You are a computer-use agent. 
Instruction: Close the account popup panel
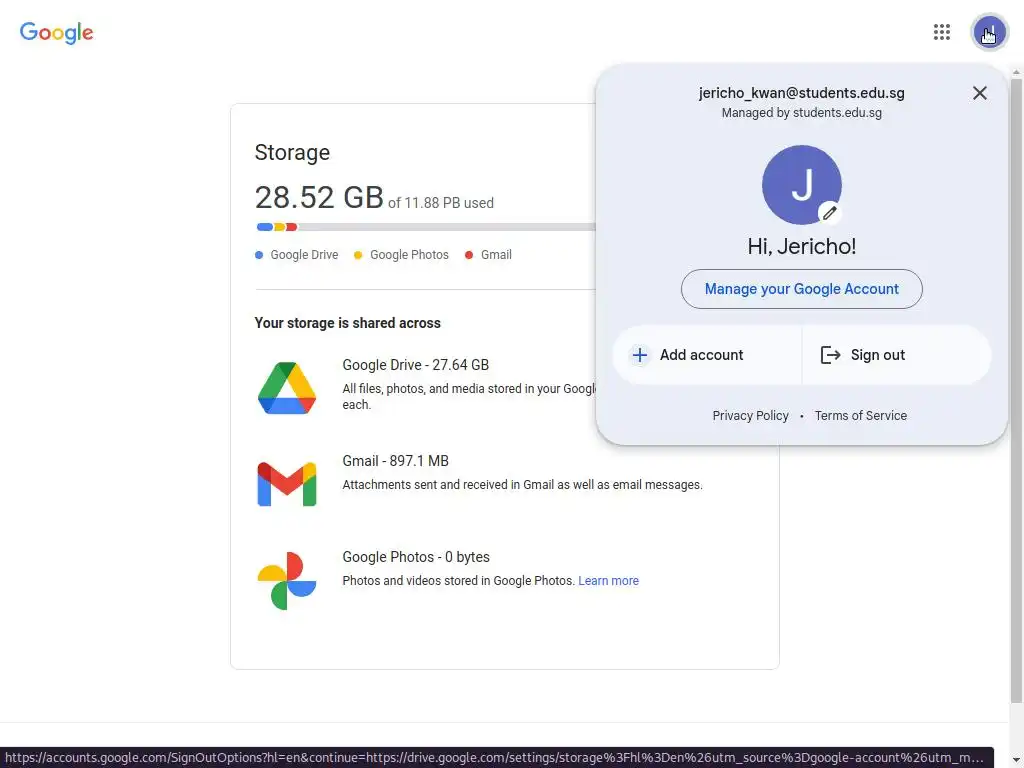tap(980, 93)
